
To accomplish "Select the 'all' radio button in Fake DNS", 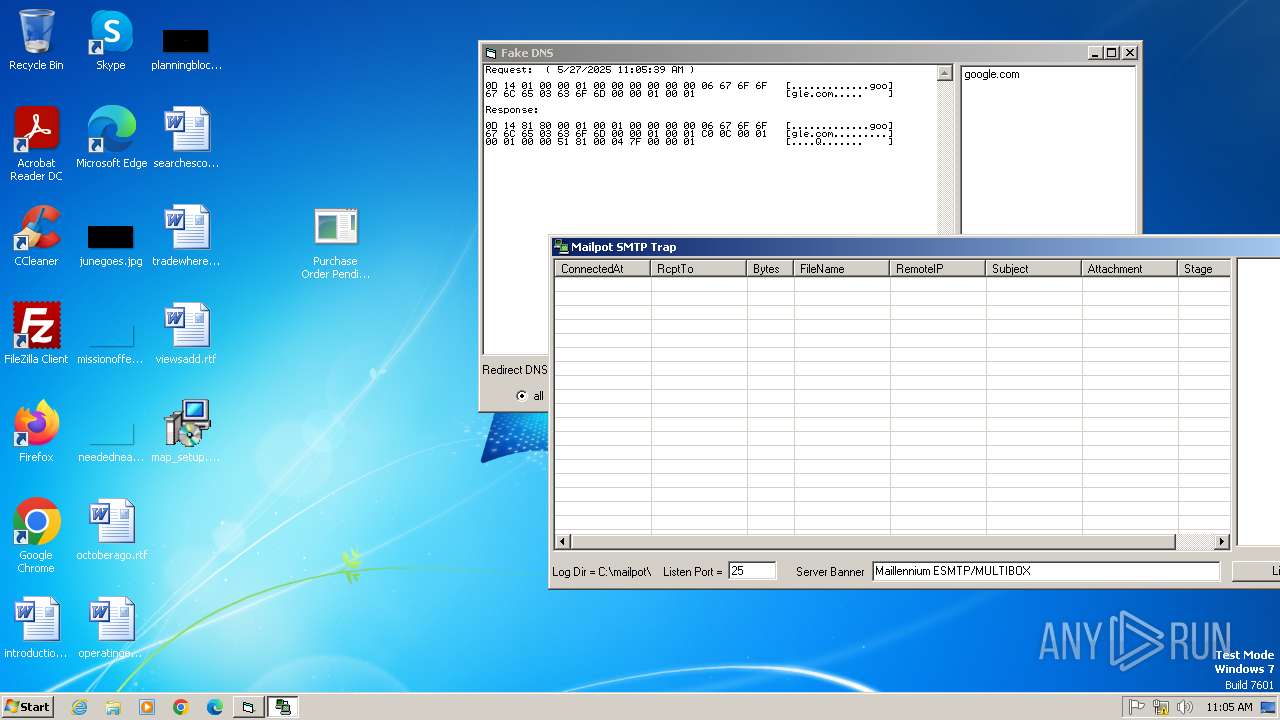I will pos(522,396).
